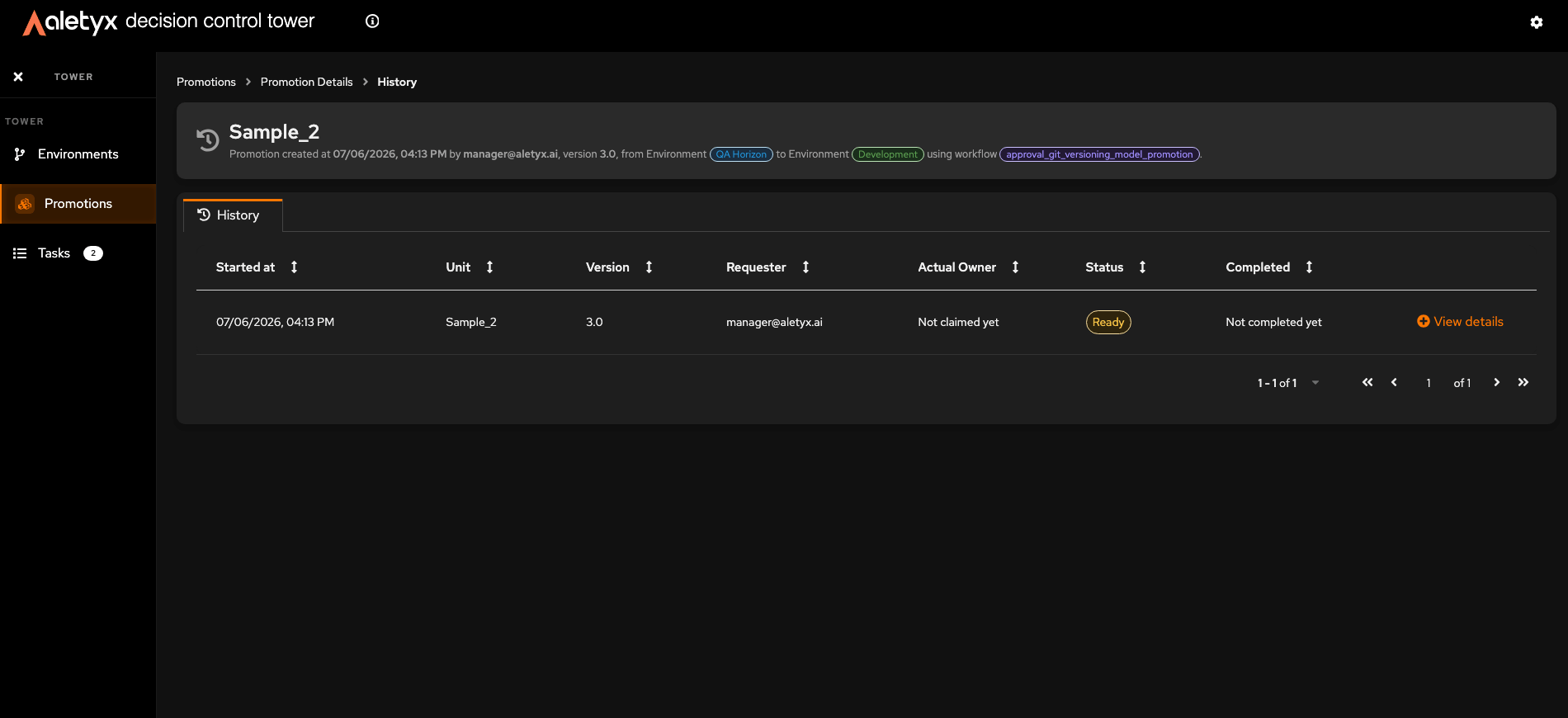Screen dimensions: 1568x718
Task: Open Promotions in the sidebar
Action: point(78,204)
